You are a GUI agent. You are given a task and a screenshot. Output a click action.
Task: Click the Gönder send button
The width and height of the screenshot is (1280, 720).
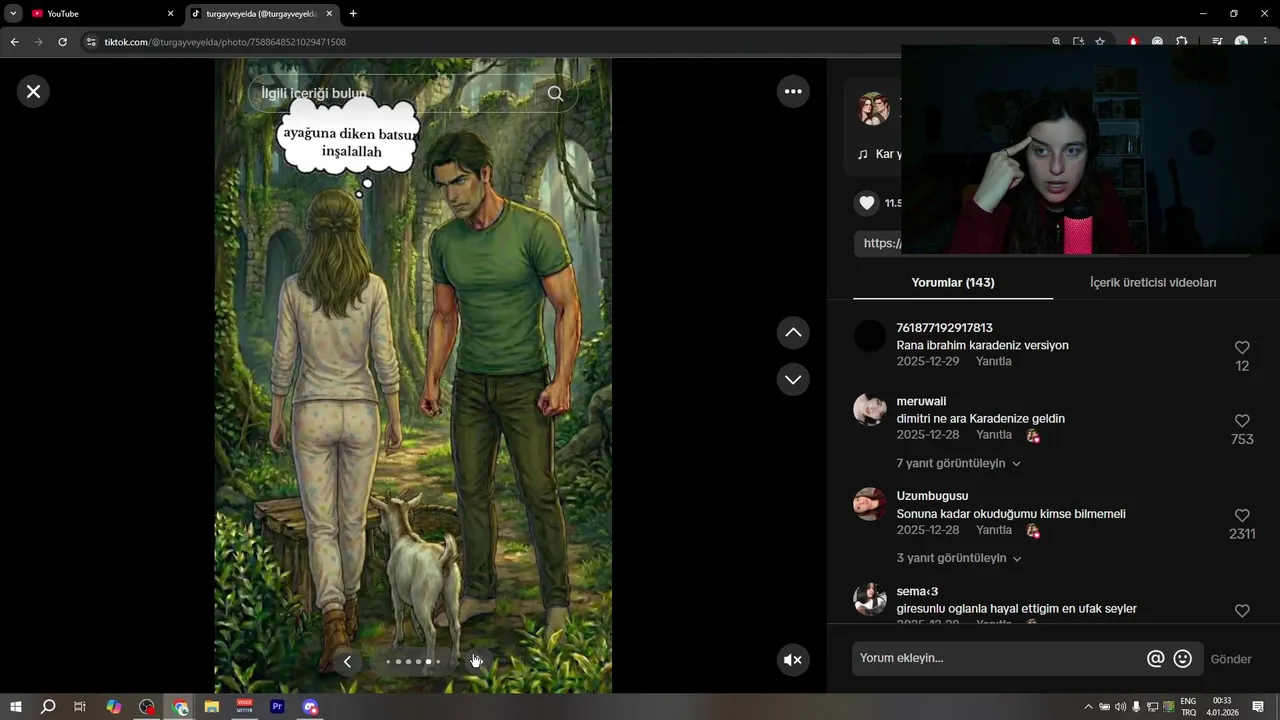pyautogui.click(x=1231, y=659)
